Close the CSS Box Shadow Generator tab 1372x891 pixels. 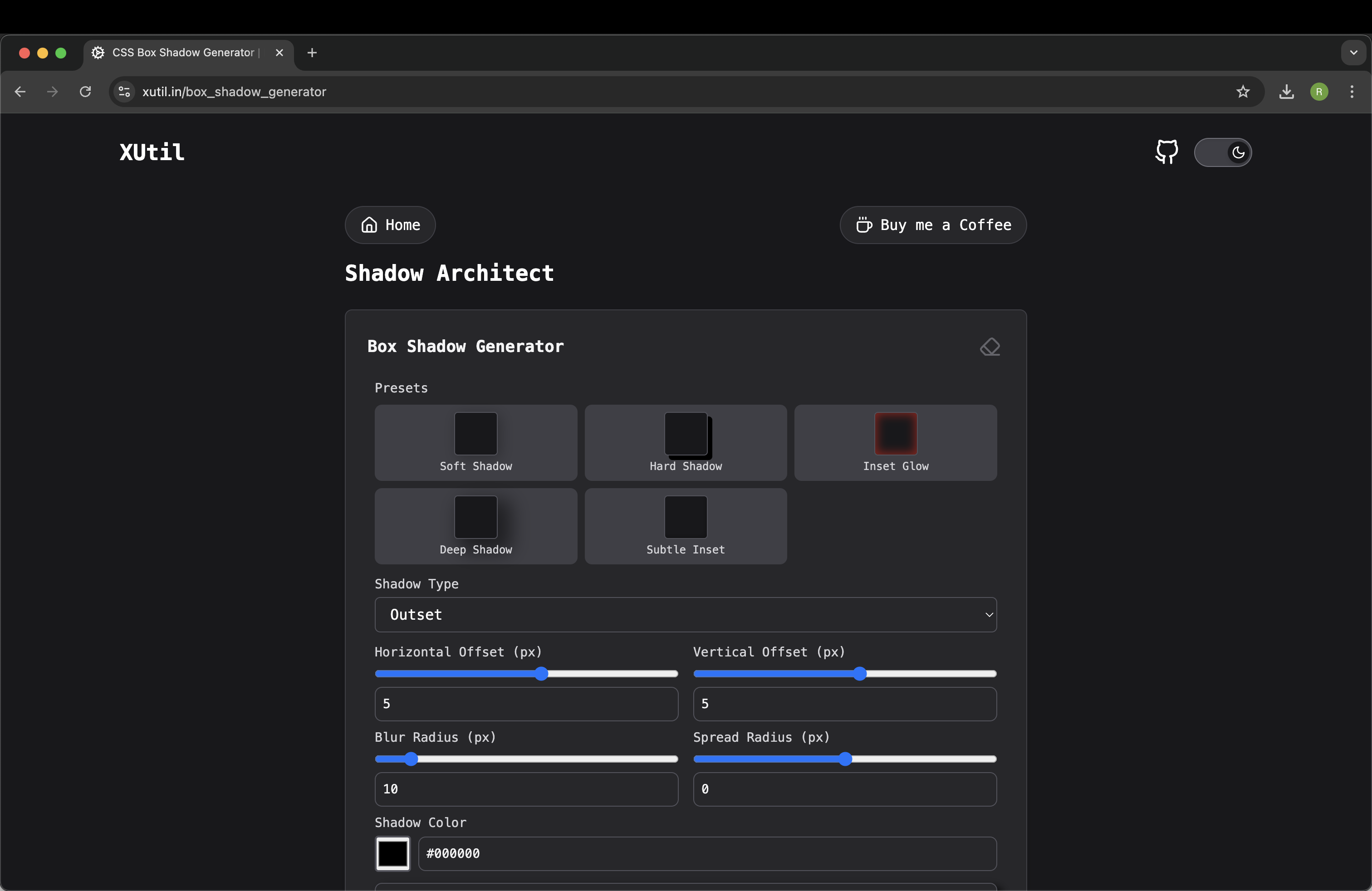(x=279, y=53)
